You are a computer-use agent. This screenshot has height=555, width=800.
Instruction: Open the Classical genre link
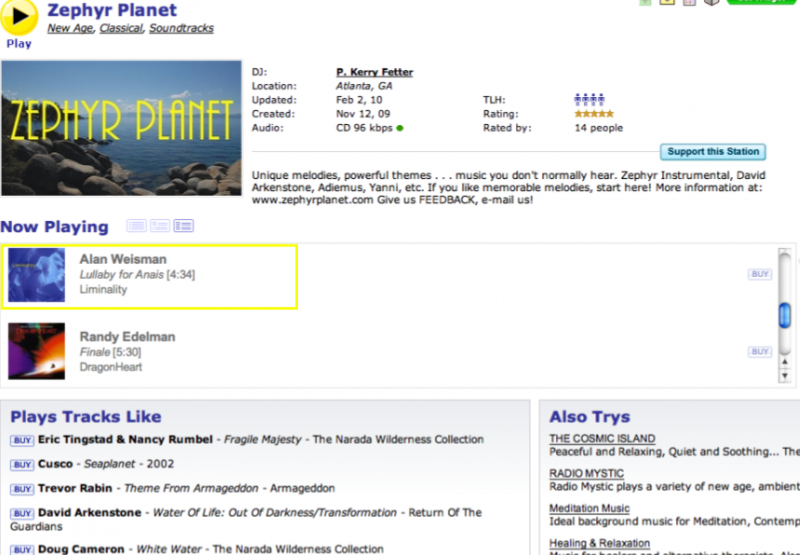tap(121, 29)
